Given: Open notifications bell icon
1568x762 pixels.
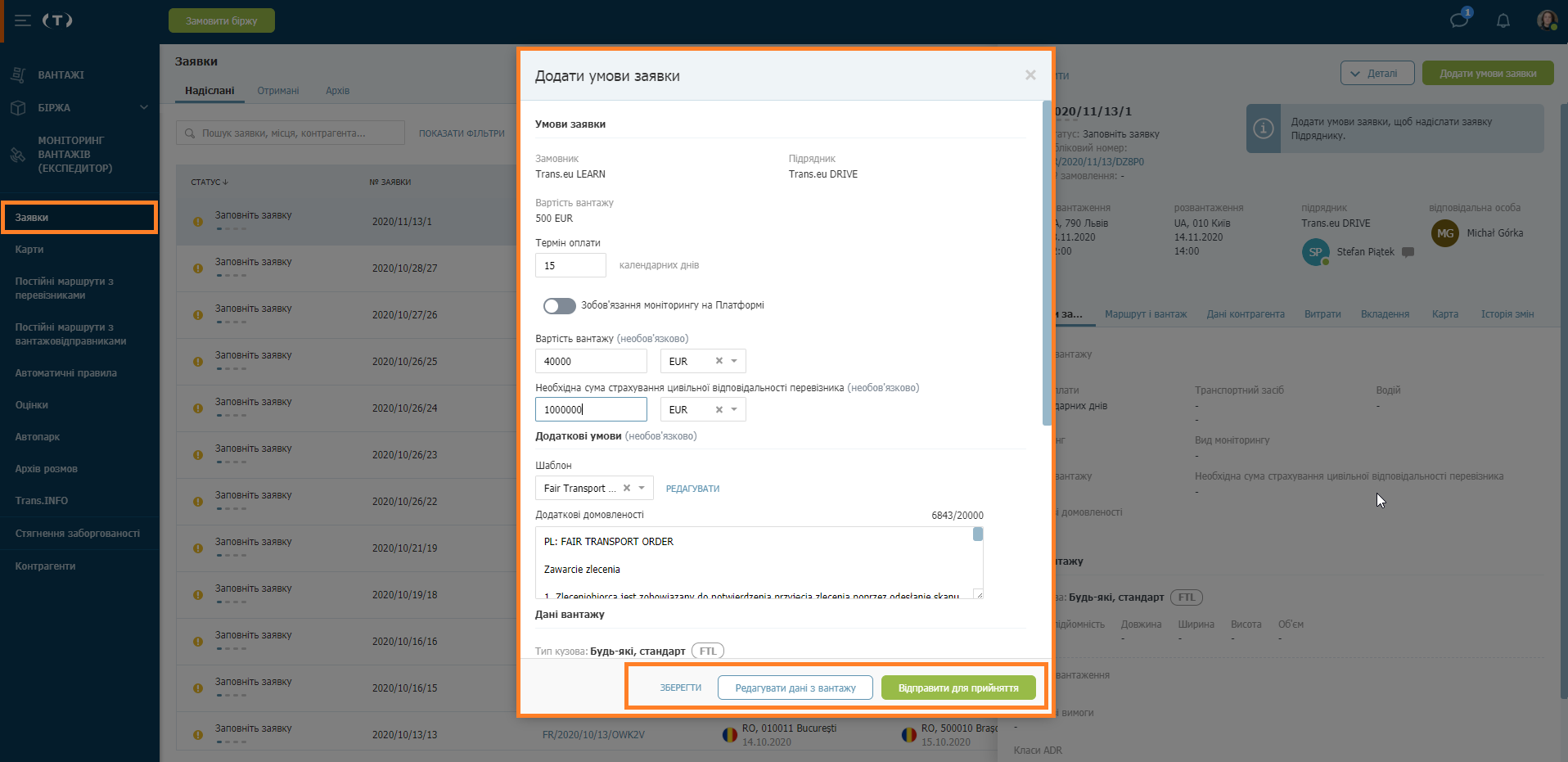Looking at the screenshot, I should [x=1503, y=20].
